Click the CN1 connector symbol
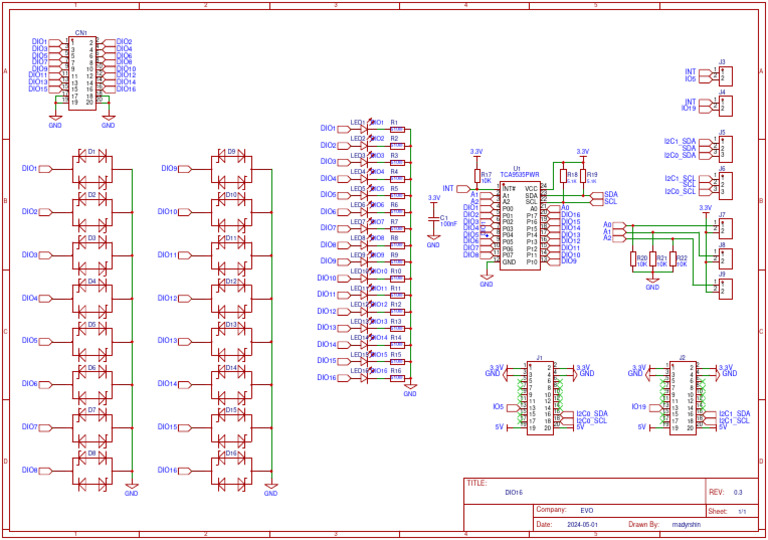The width and height of the screenshot is (768, 540). (81, 70)
